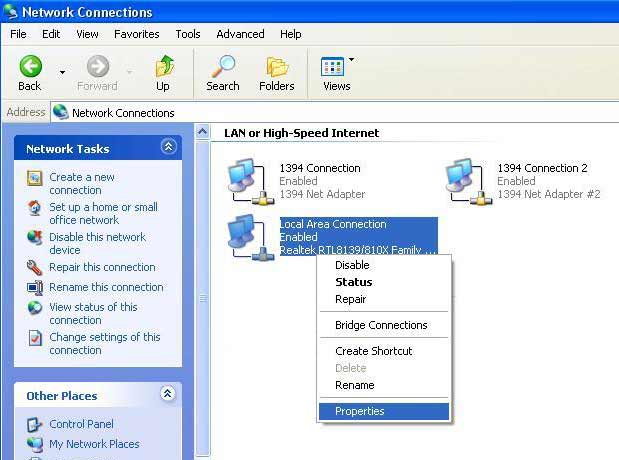This screenshot has height=460, width=619.
Task: Open the File menu
Action: (x=18, y=34)
